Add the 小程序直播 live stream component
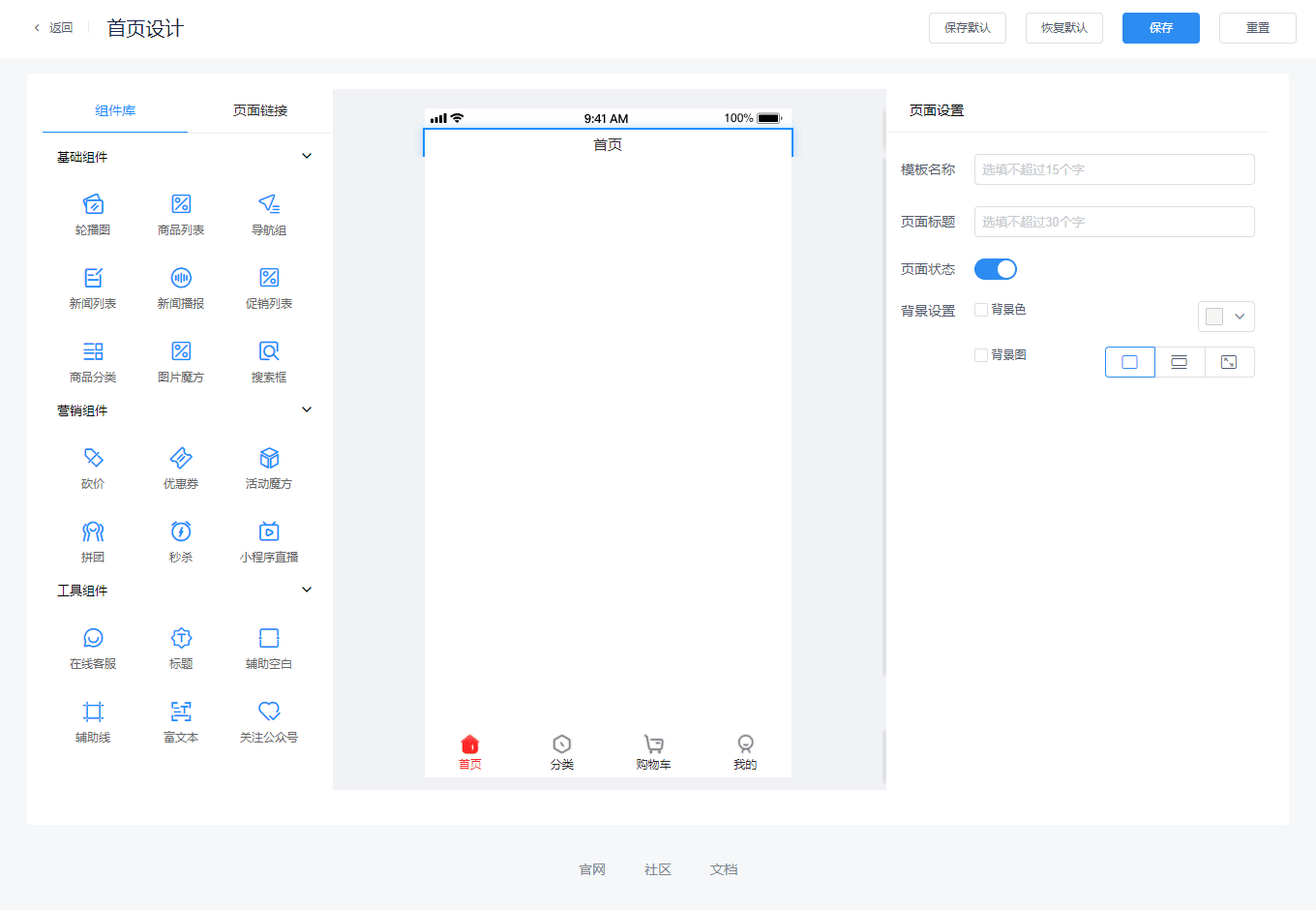 (x=268, y=540)
